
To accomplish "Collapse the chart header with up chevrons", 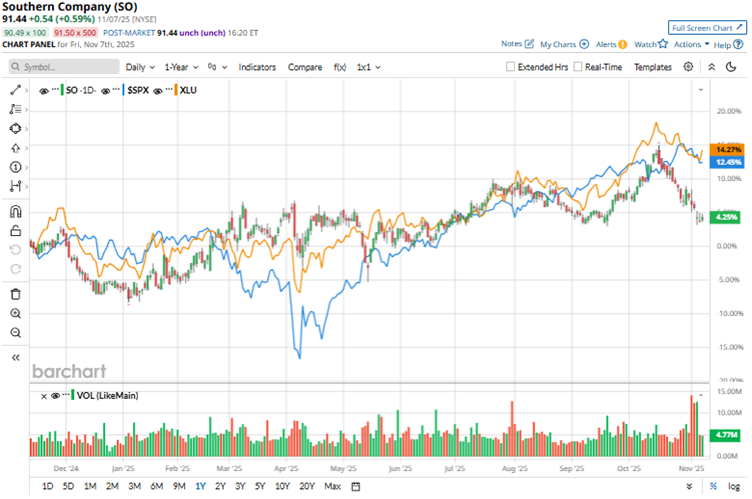I will tap(712, 67).
